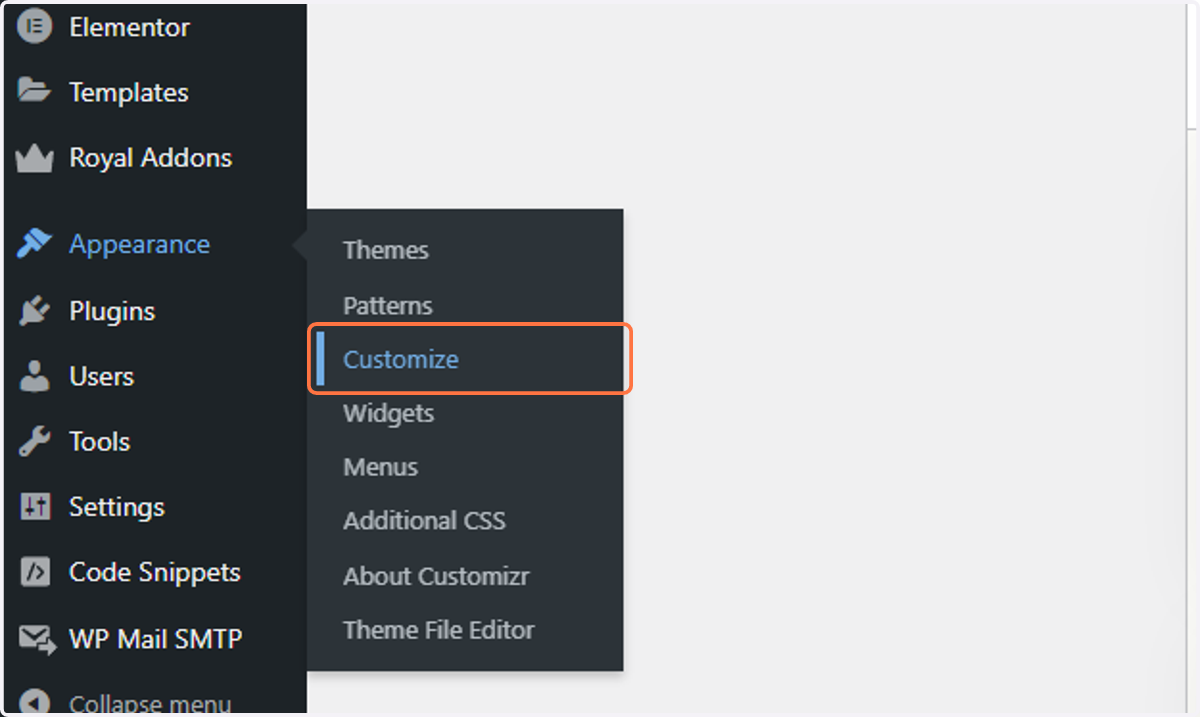Click the WP Mail SMTP envelope icon
This screenshot has width=1200, height=717.
tap(37, 639)
